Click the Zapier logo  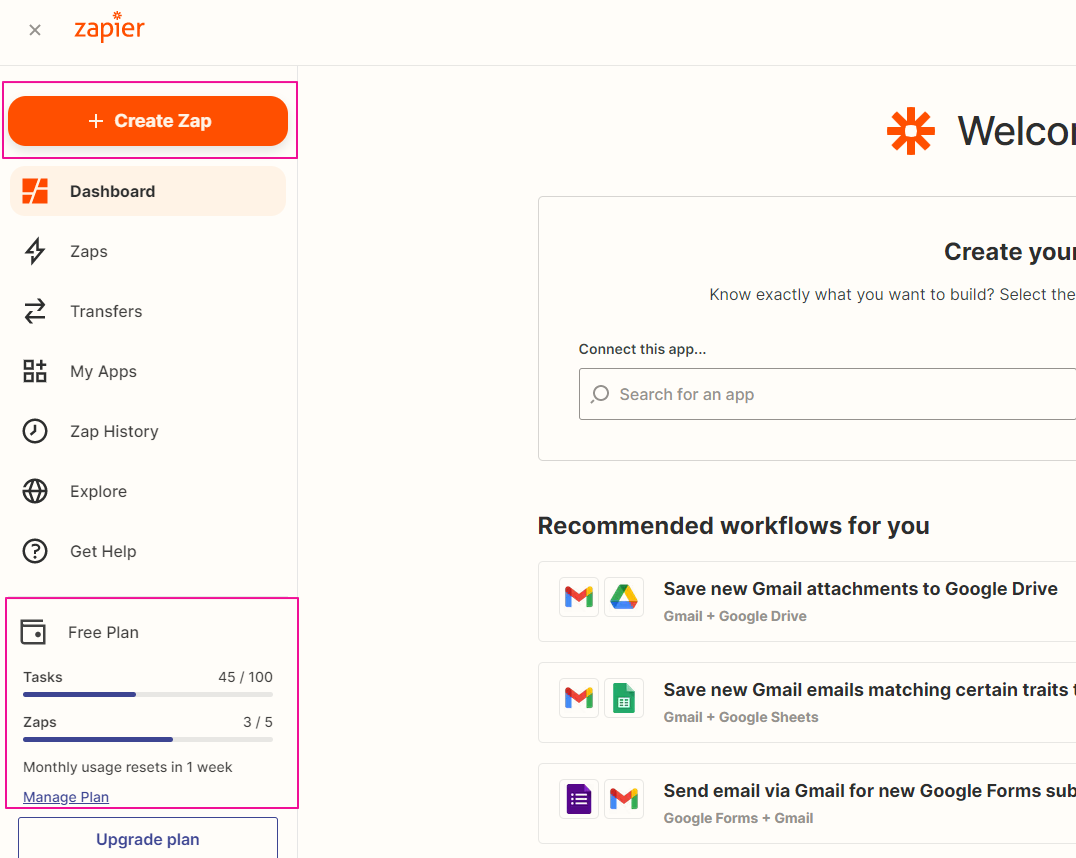109,28
